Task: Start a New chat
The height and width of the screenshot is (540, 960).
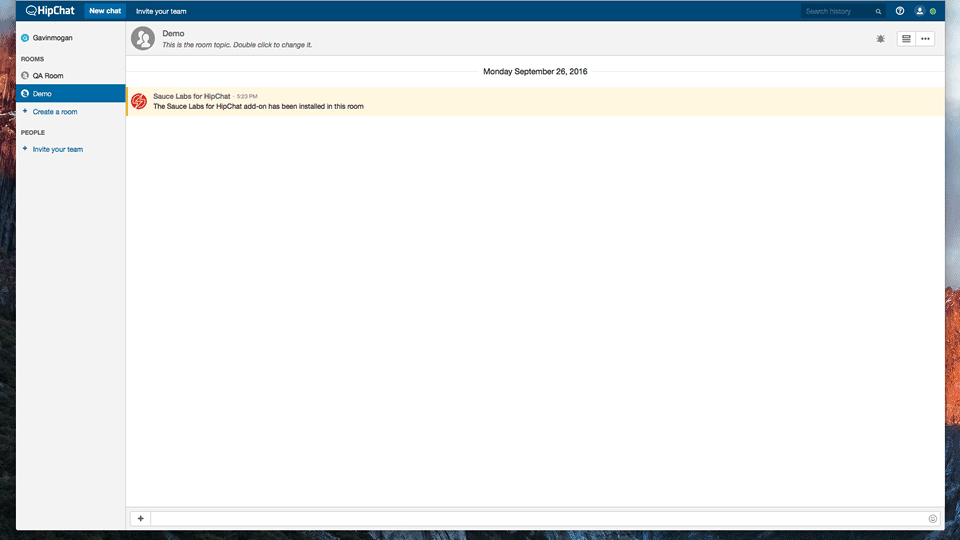Action: (105, 11)
